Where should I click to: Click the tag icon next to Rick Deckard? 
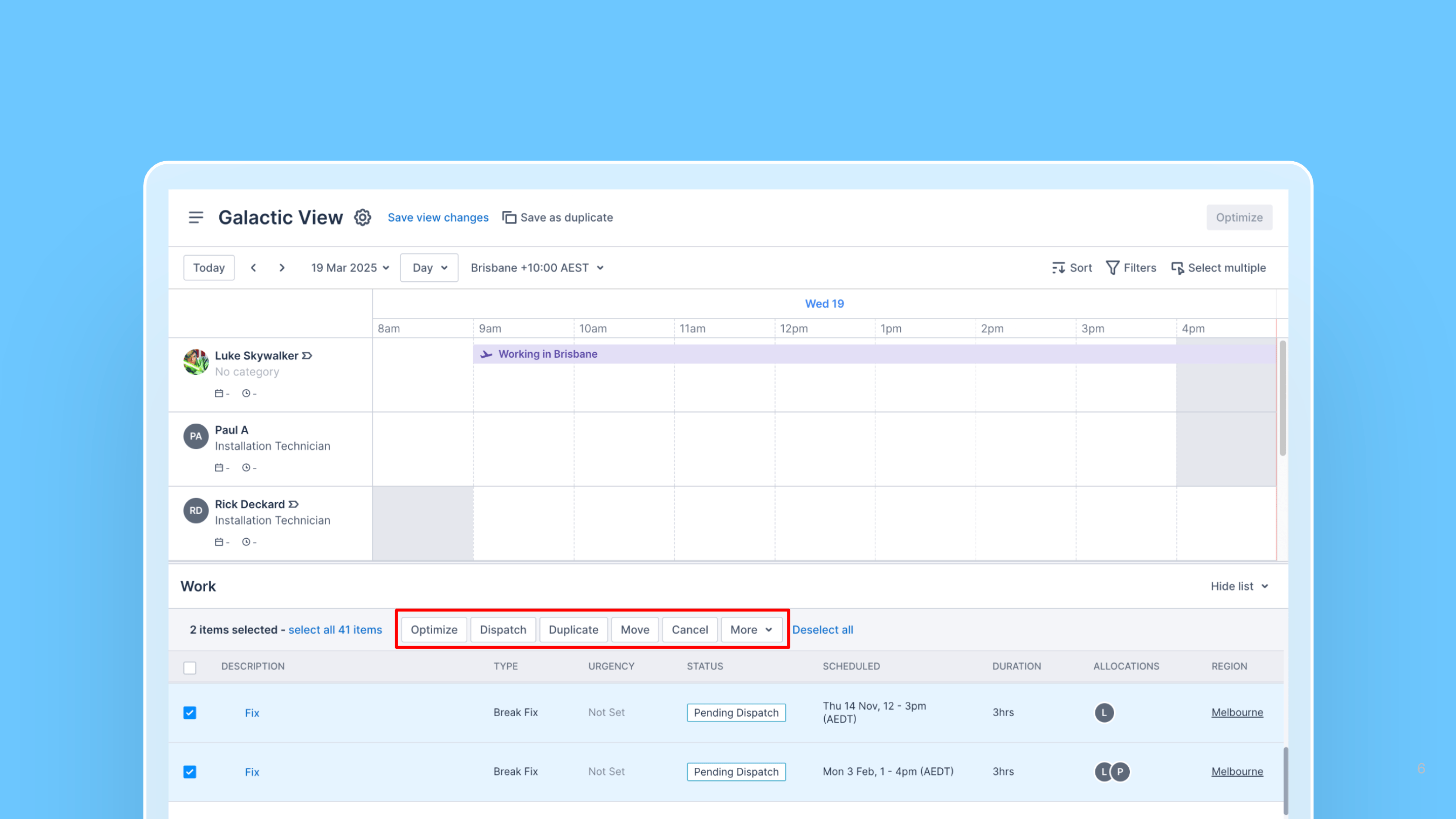pos(293,504)
